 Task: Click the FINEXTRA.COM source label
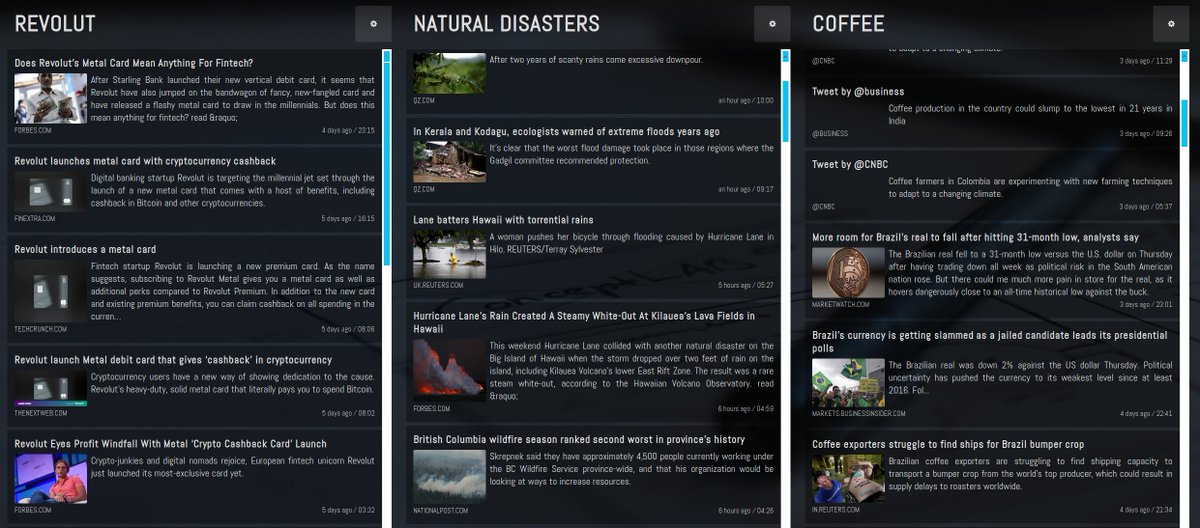35,218
